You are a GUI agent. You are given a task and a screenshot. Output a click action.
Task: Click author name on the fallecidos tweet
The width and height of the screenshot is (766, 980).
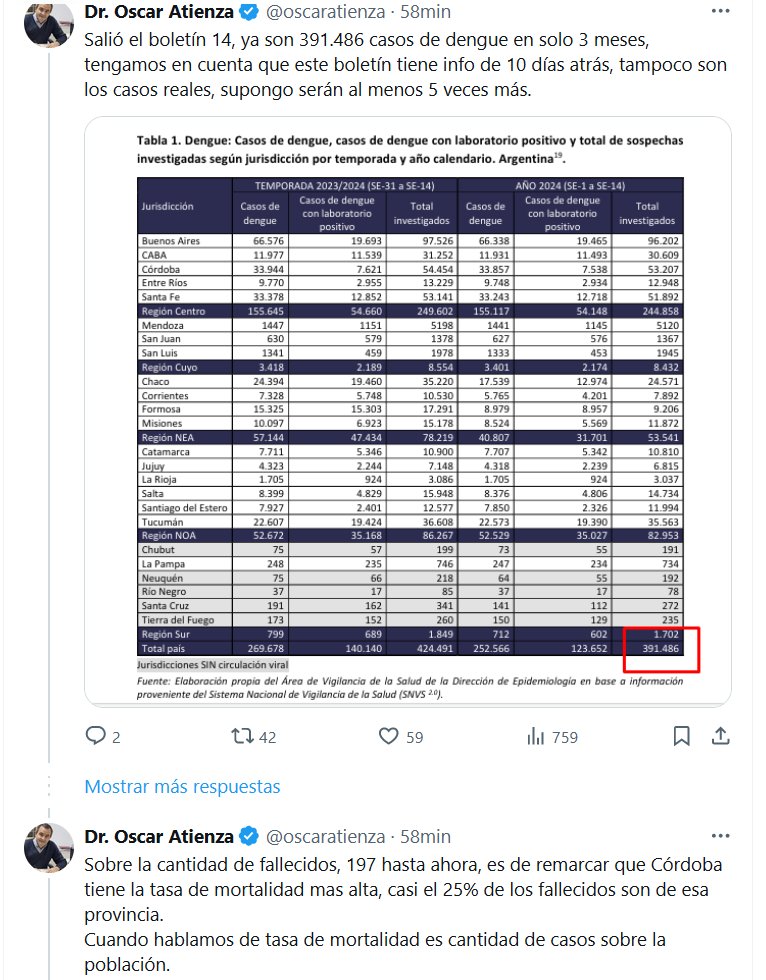[x=160, y=836]
